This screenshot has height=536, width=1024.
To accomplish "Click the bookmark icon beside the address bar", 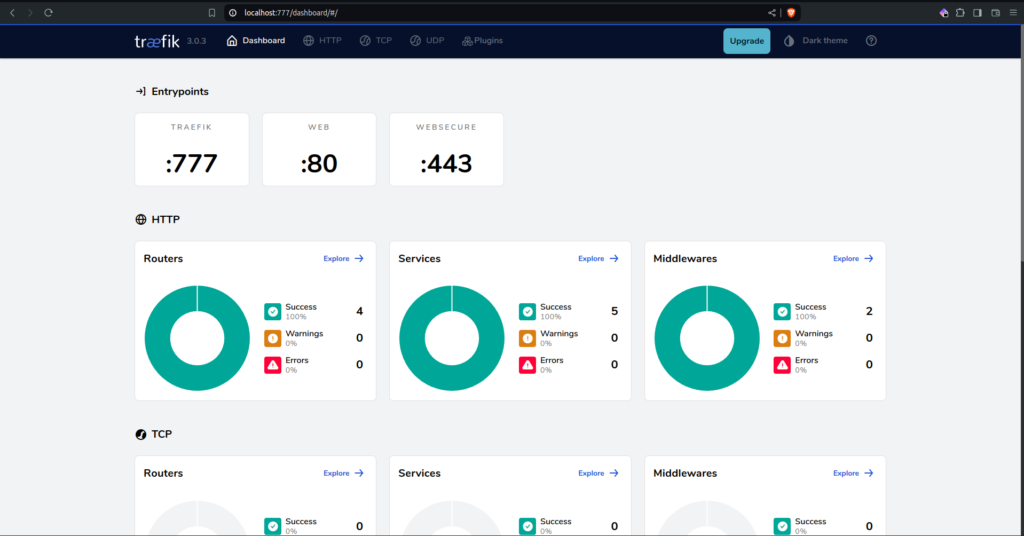I will click(212, 12).
